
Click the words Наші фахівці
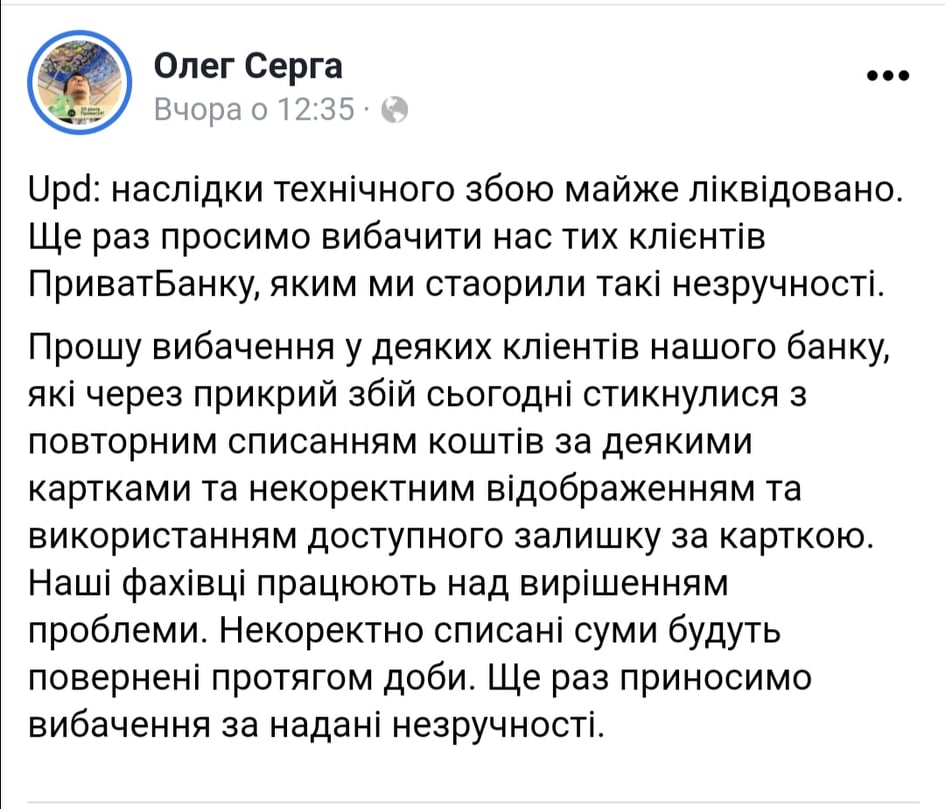137,584
